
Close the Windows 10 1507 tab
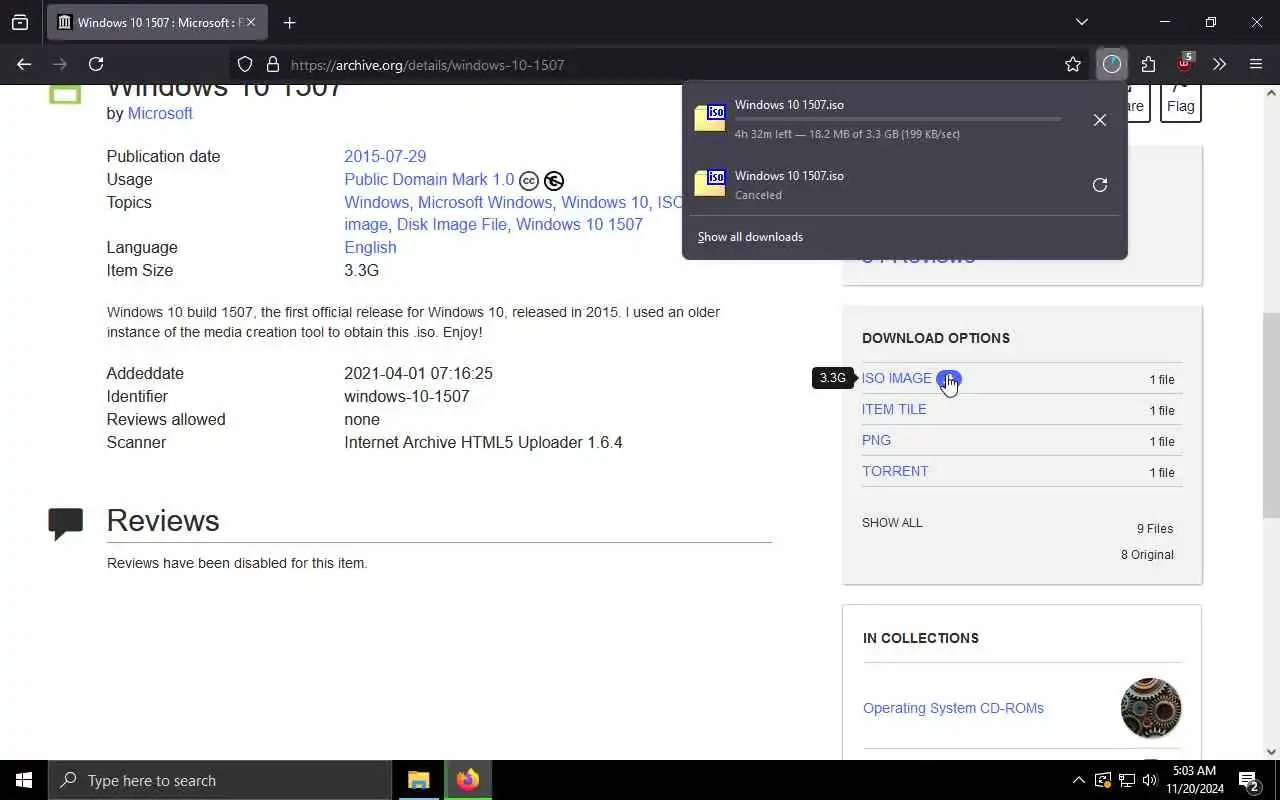click(x=250, y=22)
